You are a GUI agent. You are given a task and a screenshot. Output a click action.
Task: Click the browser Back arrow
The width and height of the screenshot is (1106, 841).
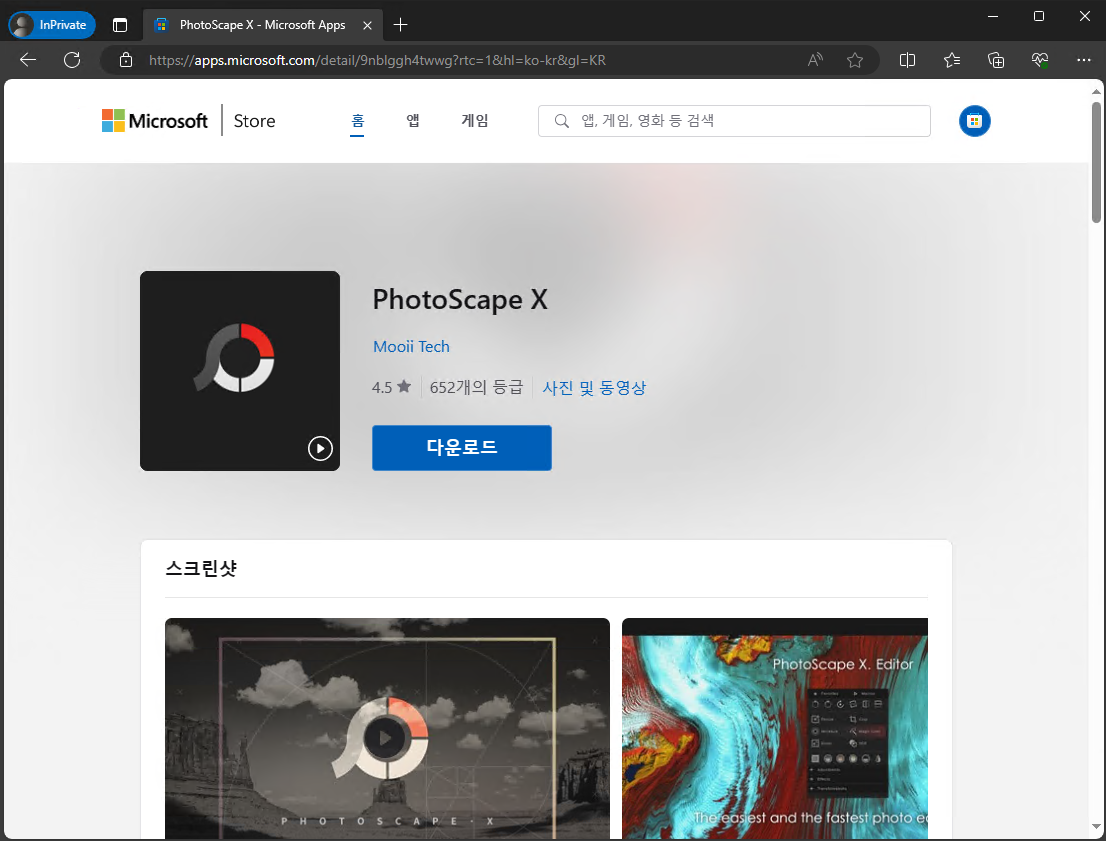(x=27, y=60)
